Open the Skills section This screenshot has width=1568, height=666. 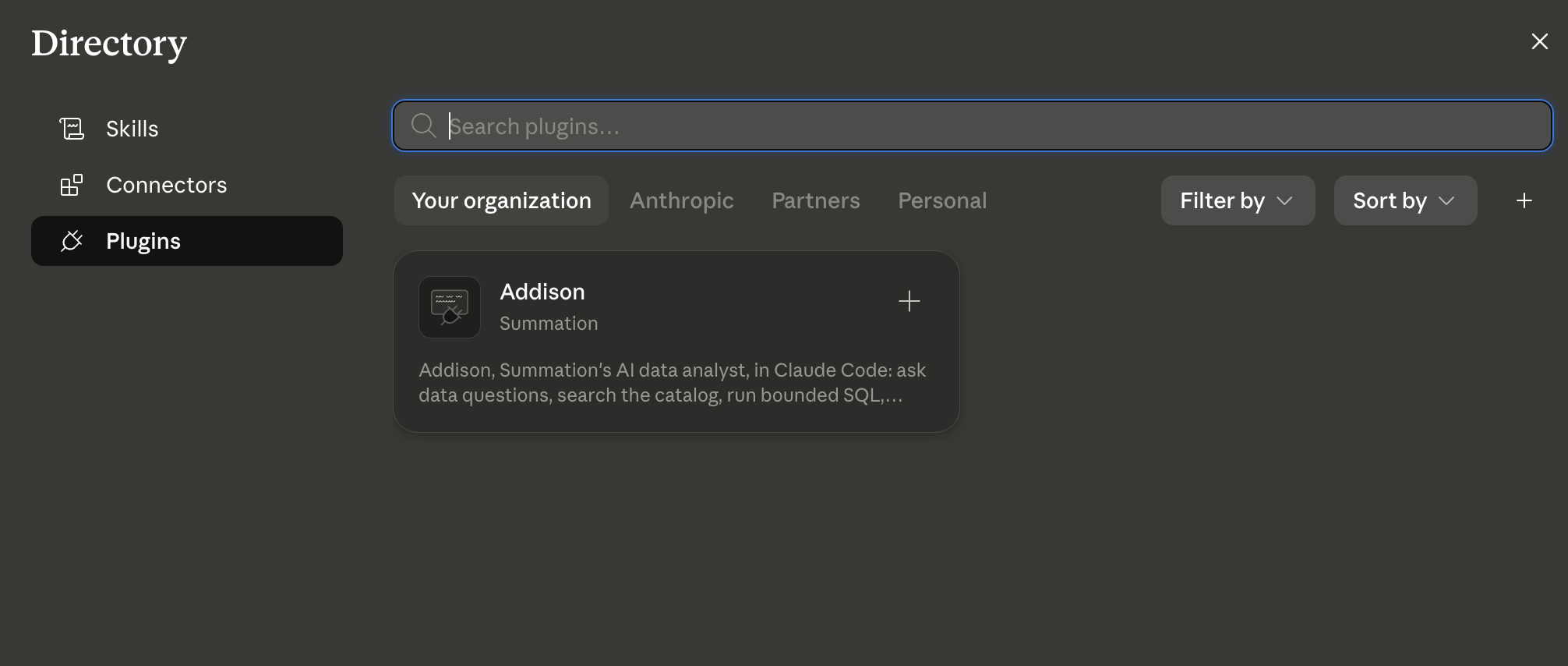(x=187, y=129)
